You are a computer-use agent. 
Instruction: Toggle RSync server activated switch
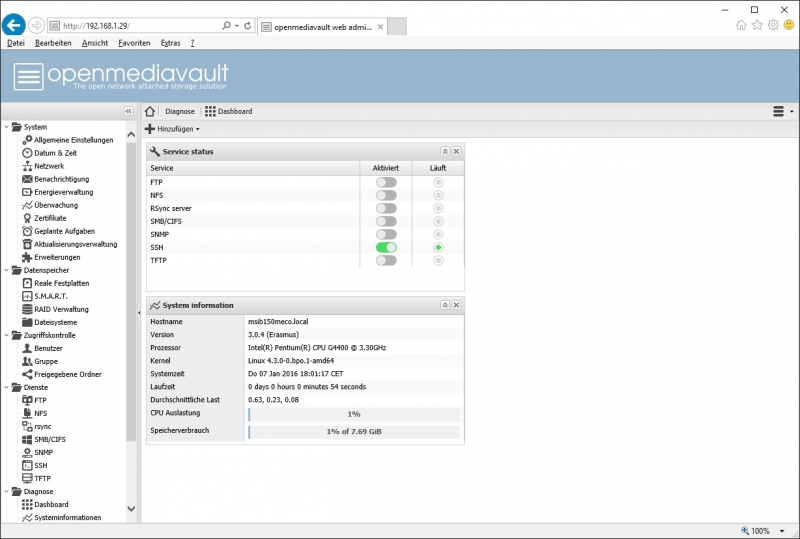386,208
